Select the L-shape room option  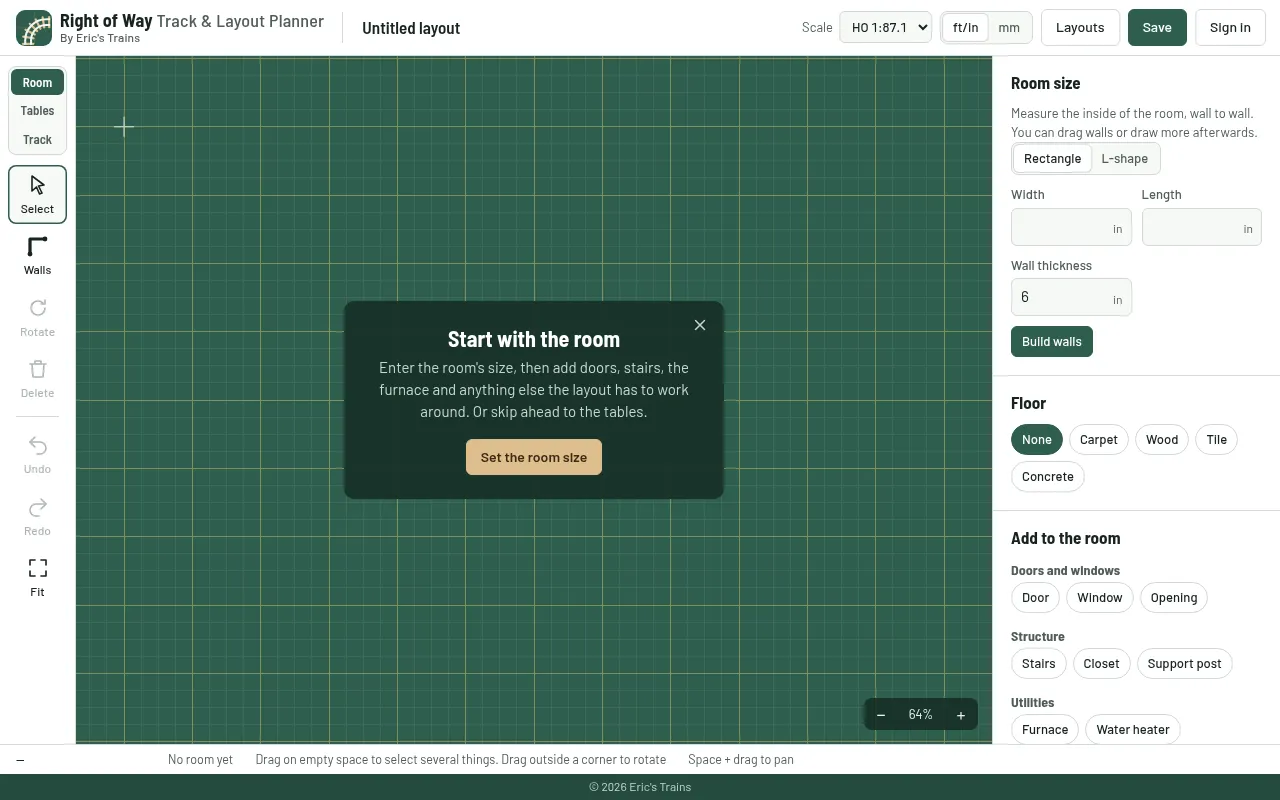click(1125, 159)
